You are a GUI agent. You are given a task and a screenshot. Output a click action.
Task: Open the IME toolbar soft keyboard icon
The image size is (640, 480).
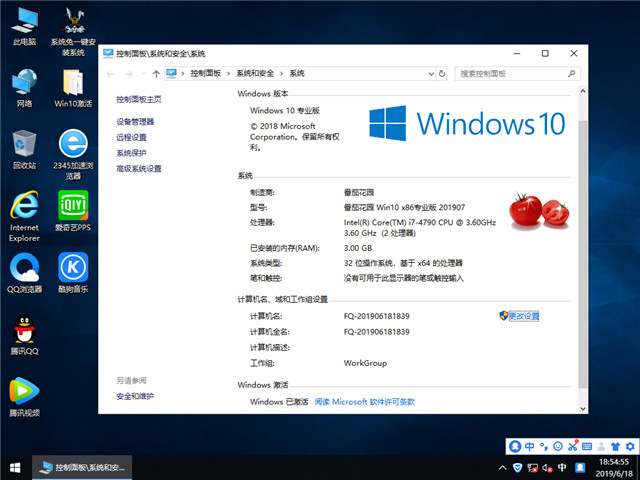587,446
